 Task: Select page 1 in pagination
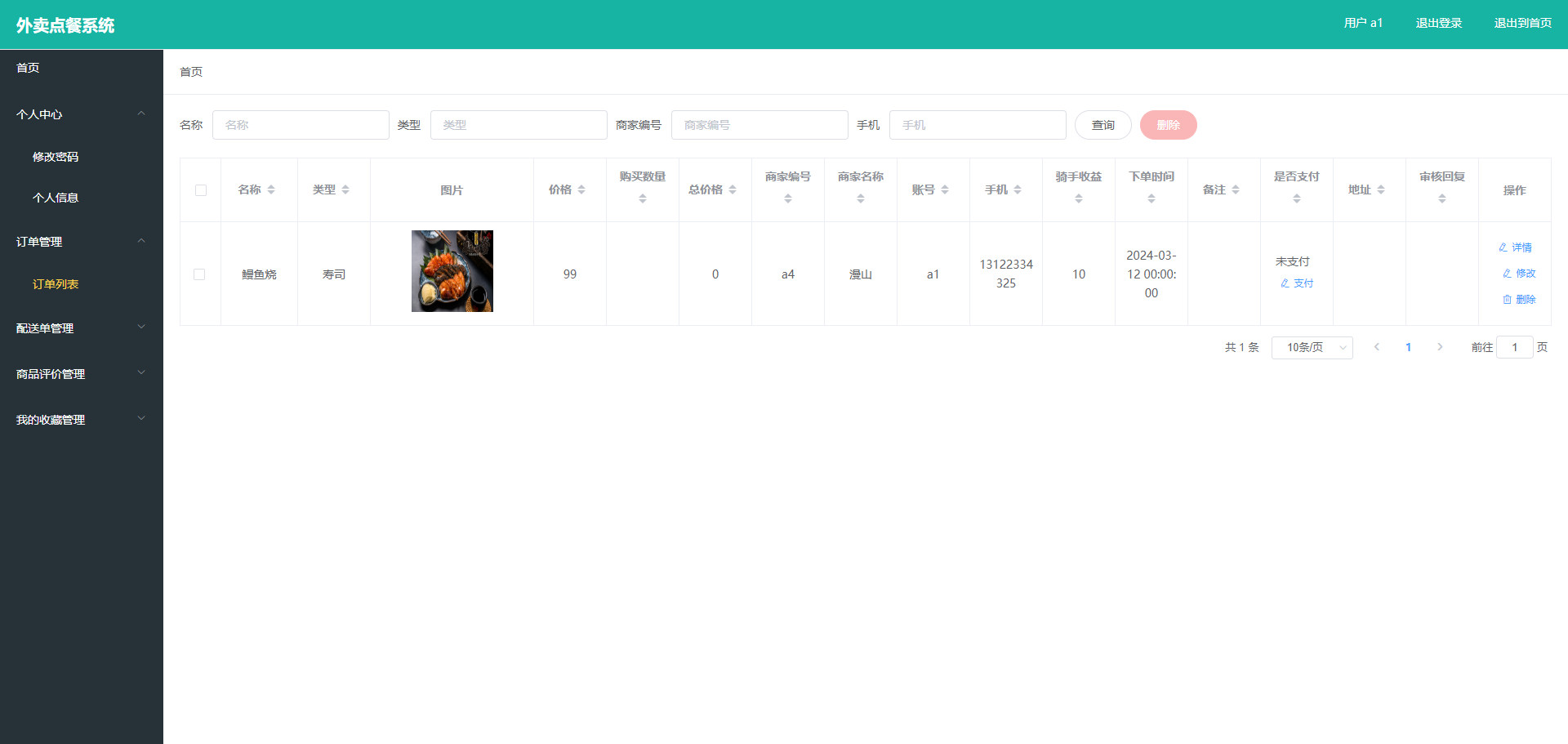(1408, 347)
